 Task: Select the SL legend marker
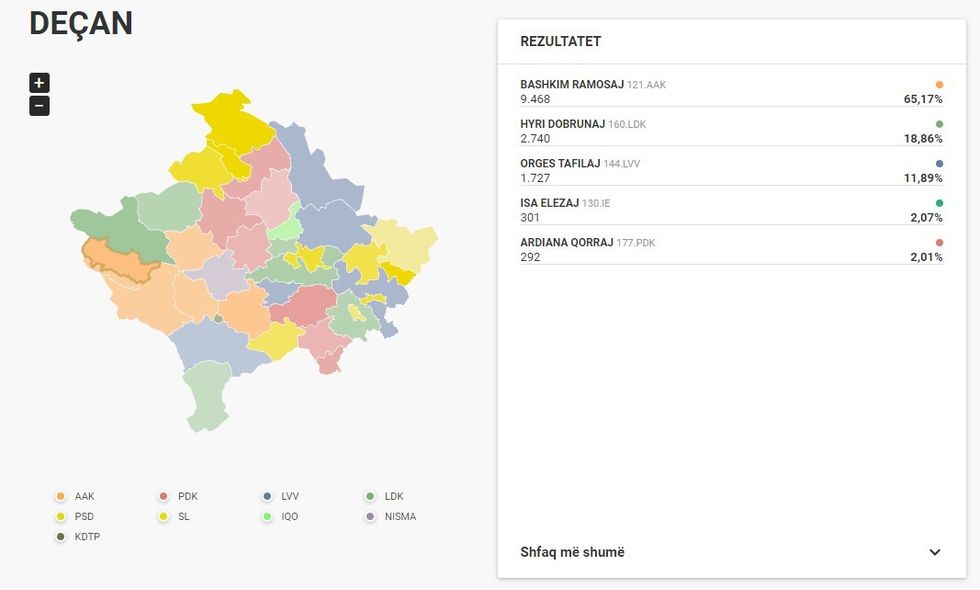click(x=164, y=517)
